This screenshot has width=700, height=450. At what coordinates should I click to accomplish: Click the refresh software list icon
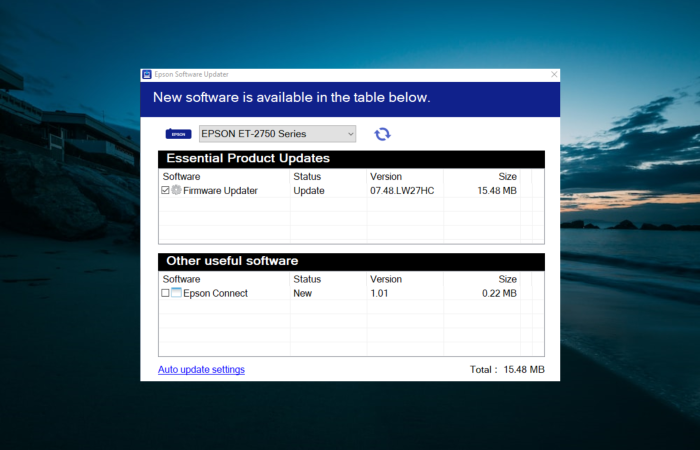click(x=382, y=134)
